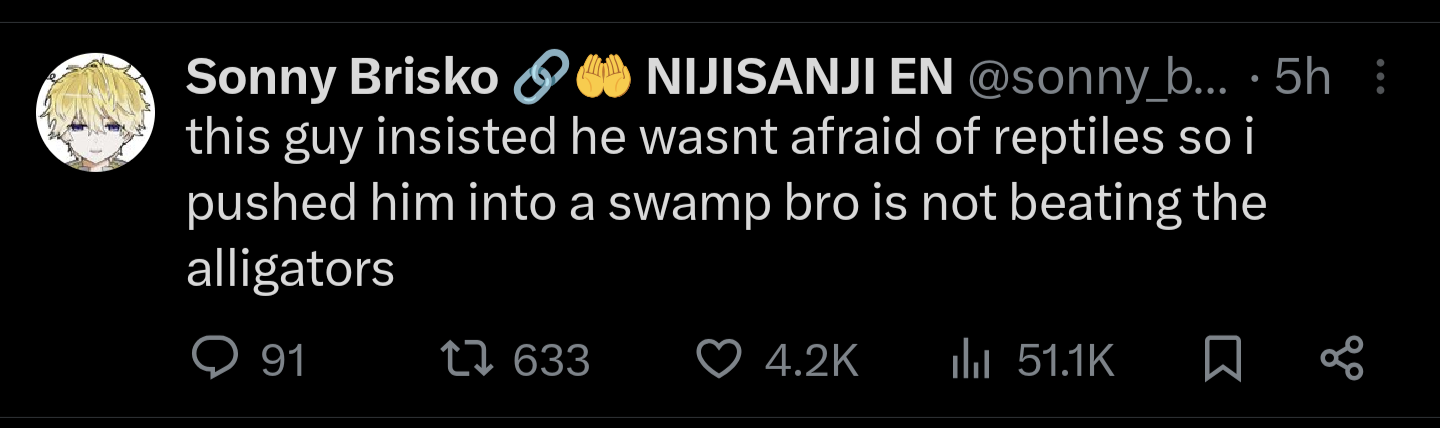Click the 51.1K views count
Screen dimensions: 1440x428
1065,360
